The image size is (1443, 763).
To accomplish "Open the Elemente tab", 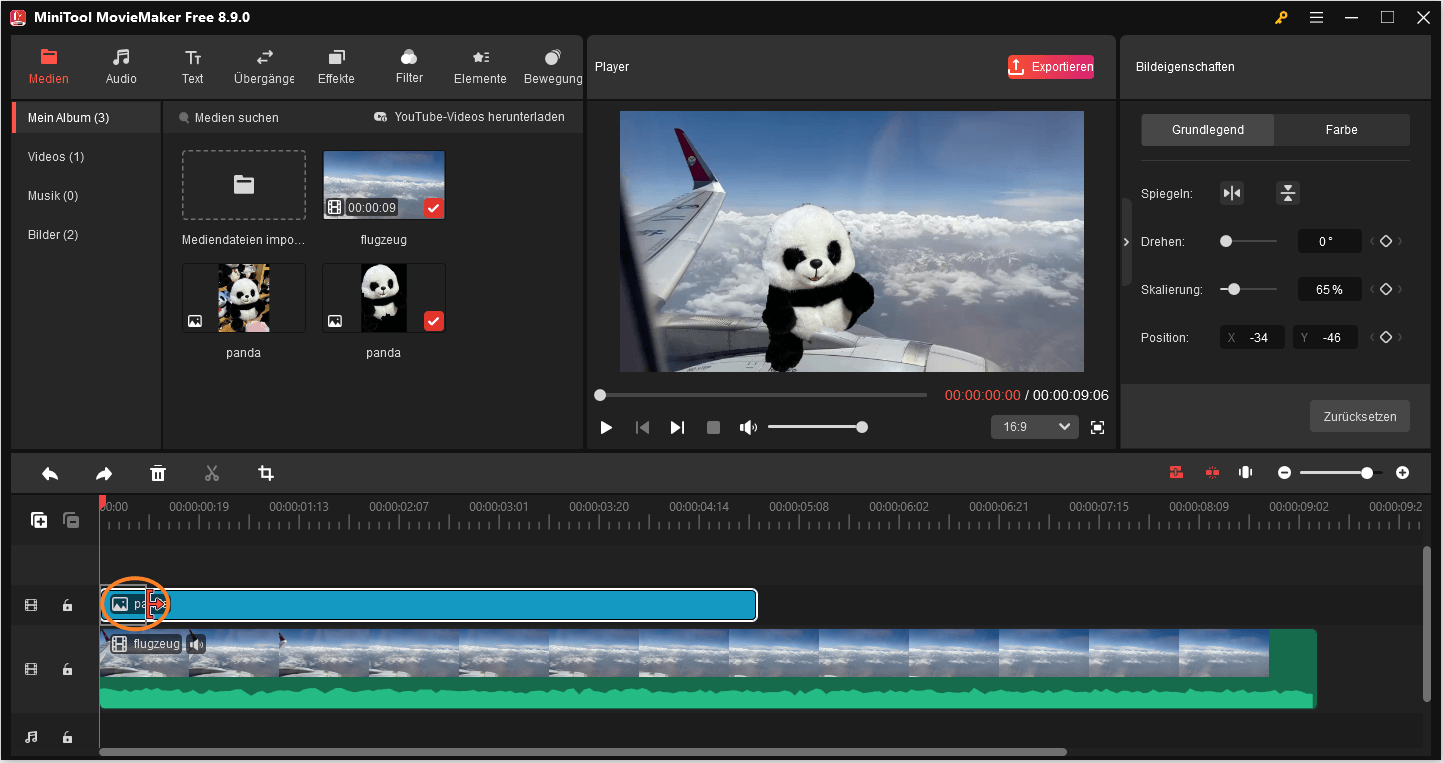I will coord(480,67).
